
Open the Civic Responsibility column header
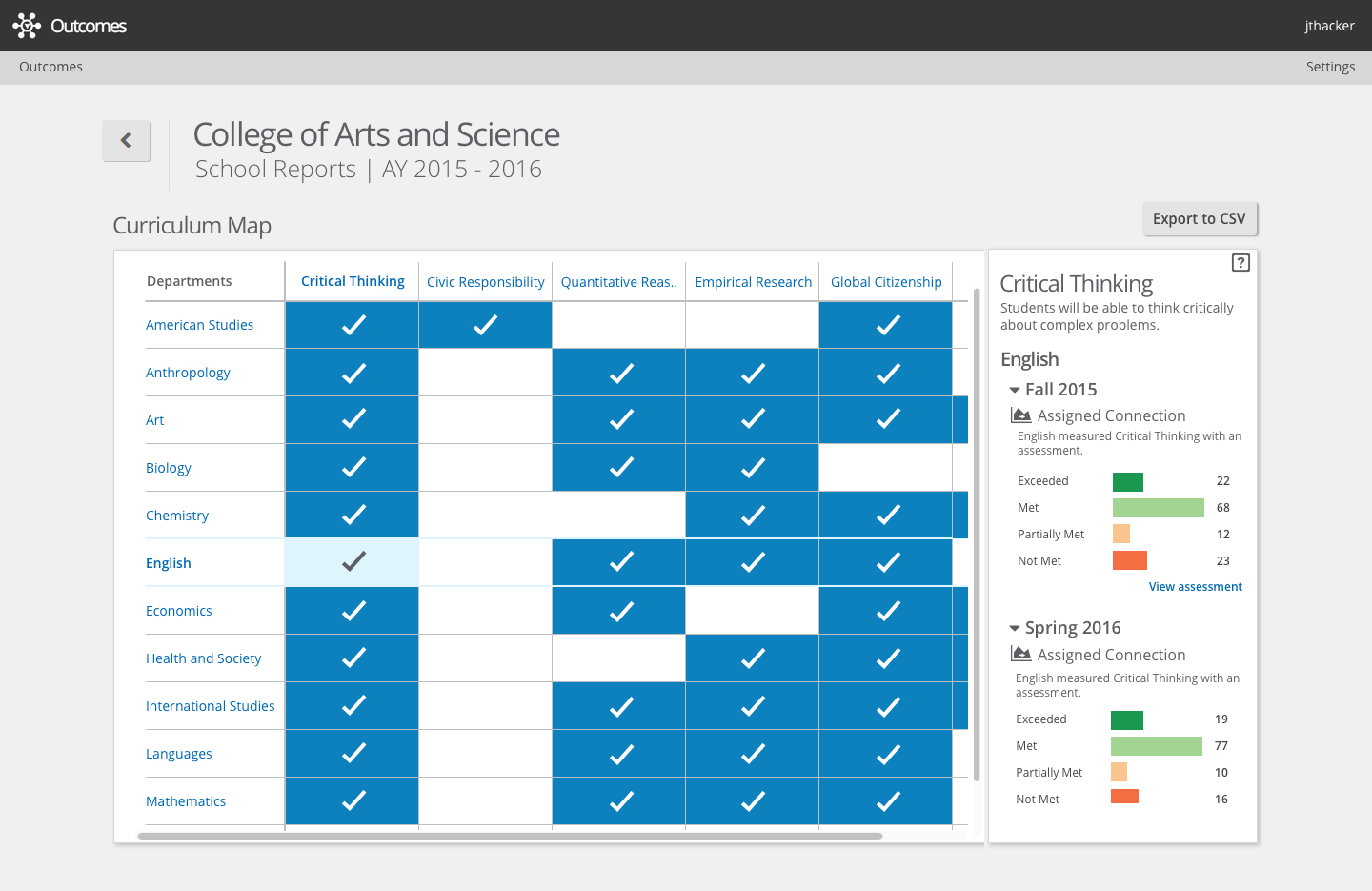click(x=485, y=282)
